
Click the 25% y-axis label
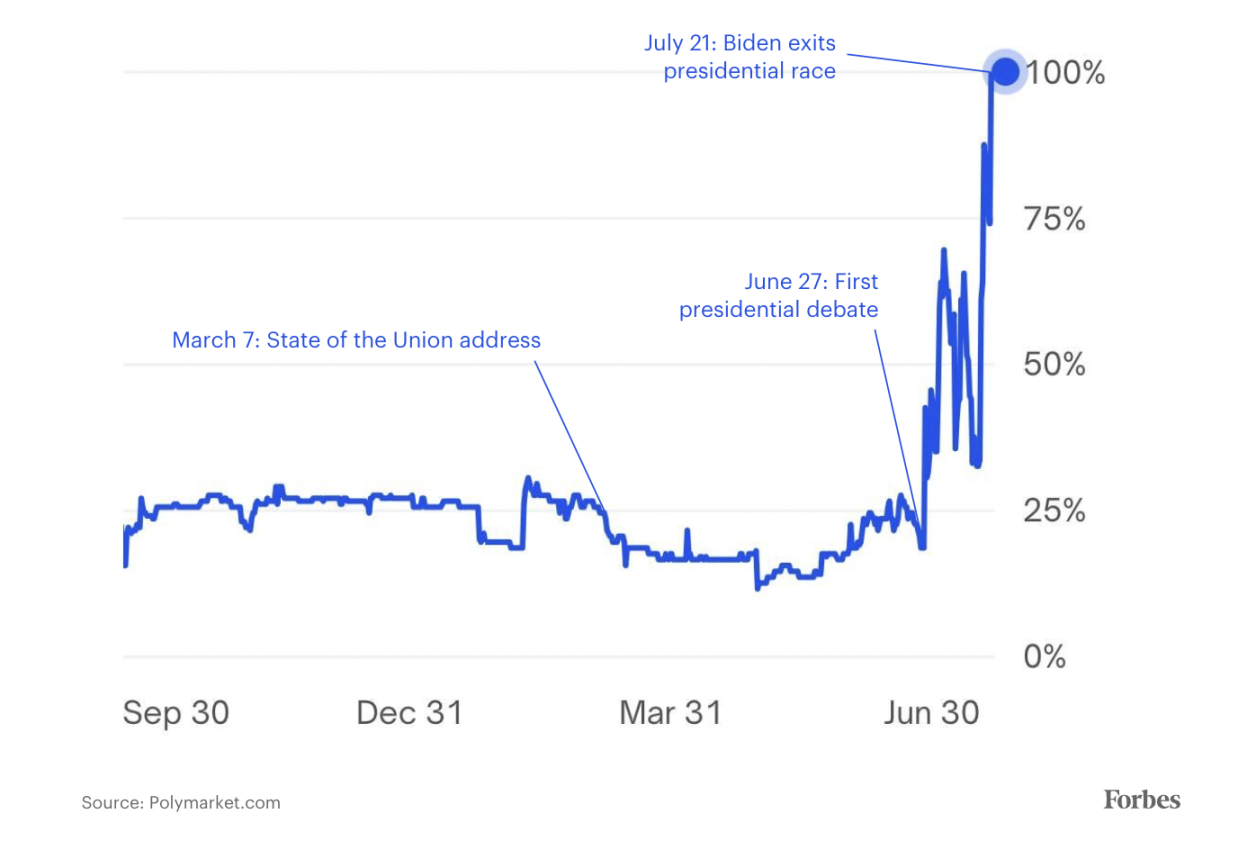pos(1054,511)
